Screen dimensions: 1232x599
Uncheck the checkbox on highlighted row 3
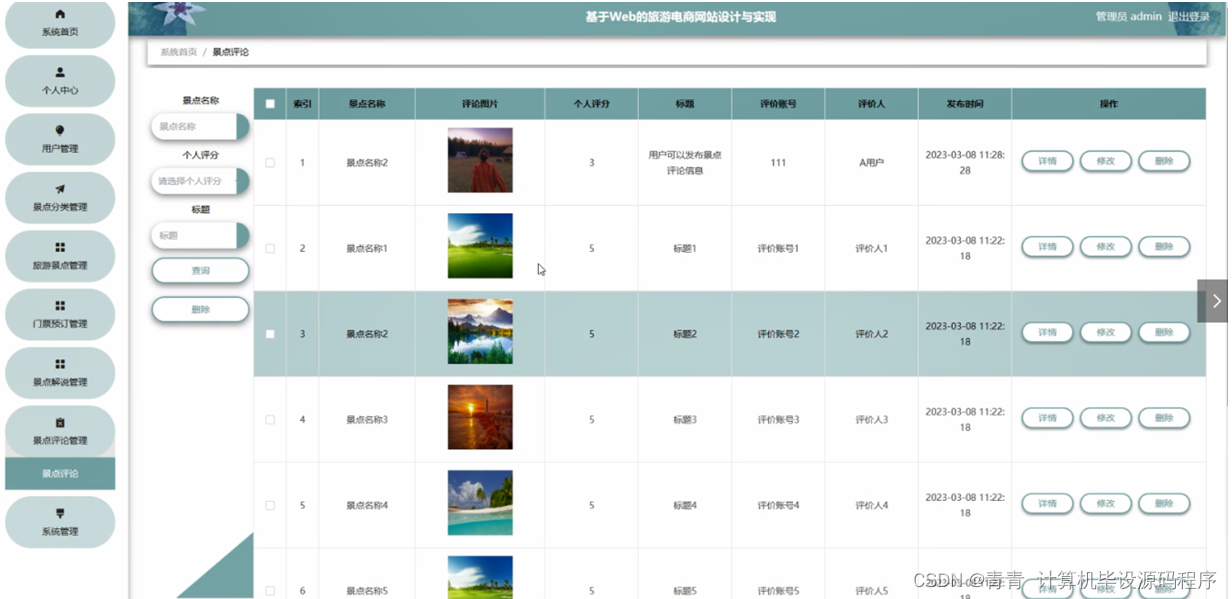pos(269,333)
